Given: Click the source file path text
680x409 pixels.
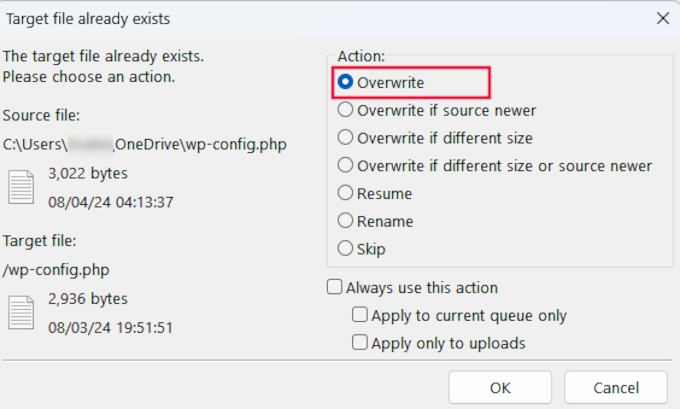Looking at the screenshot, I should click(144, 144).
